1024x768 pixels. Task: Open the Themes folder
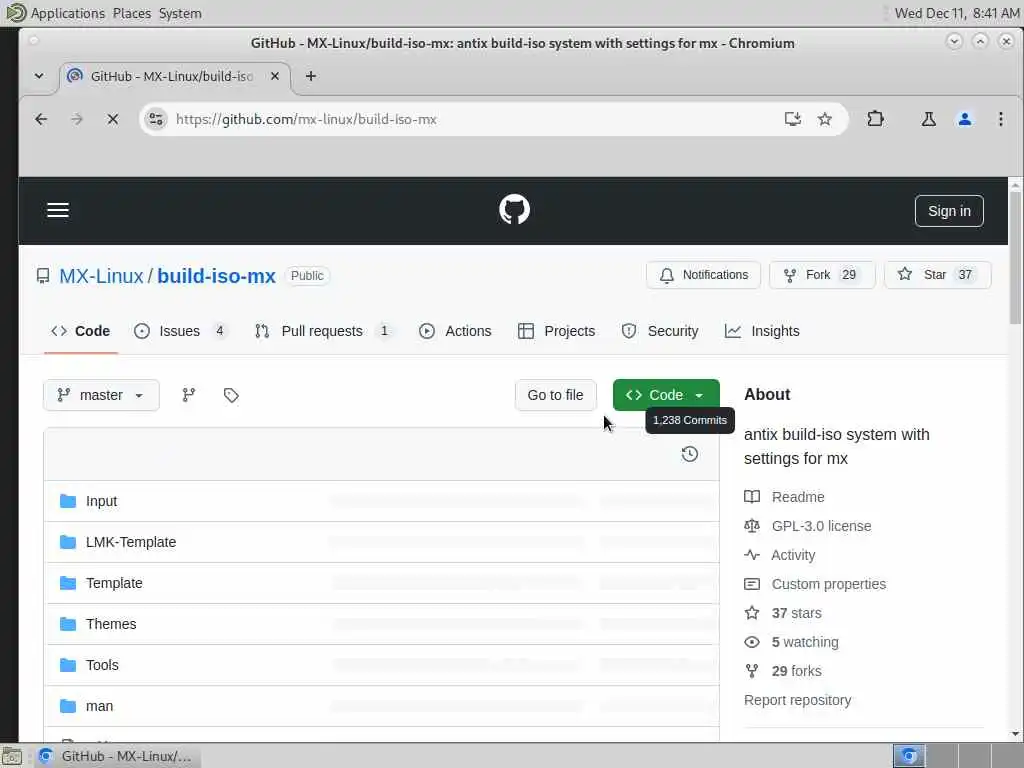[x=111, y=624]
